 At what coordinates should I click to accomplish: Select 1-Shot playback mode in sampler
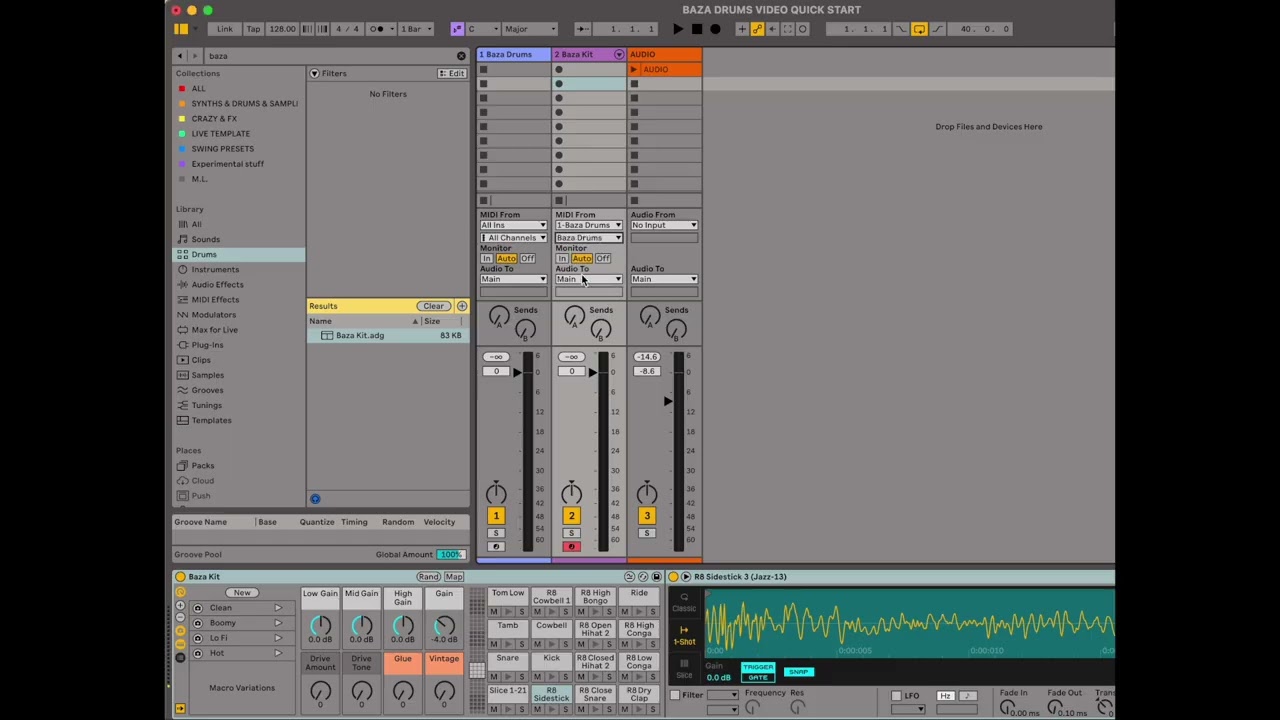pos(684,636)
